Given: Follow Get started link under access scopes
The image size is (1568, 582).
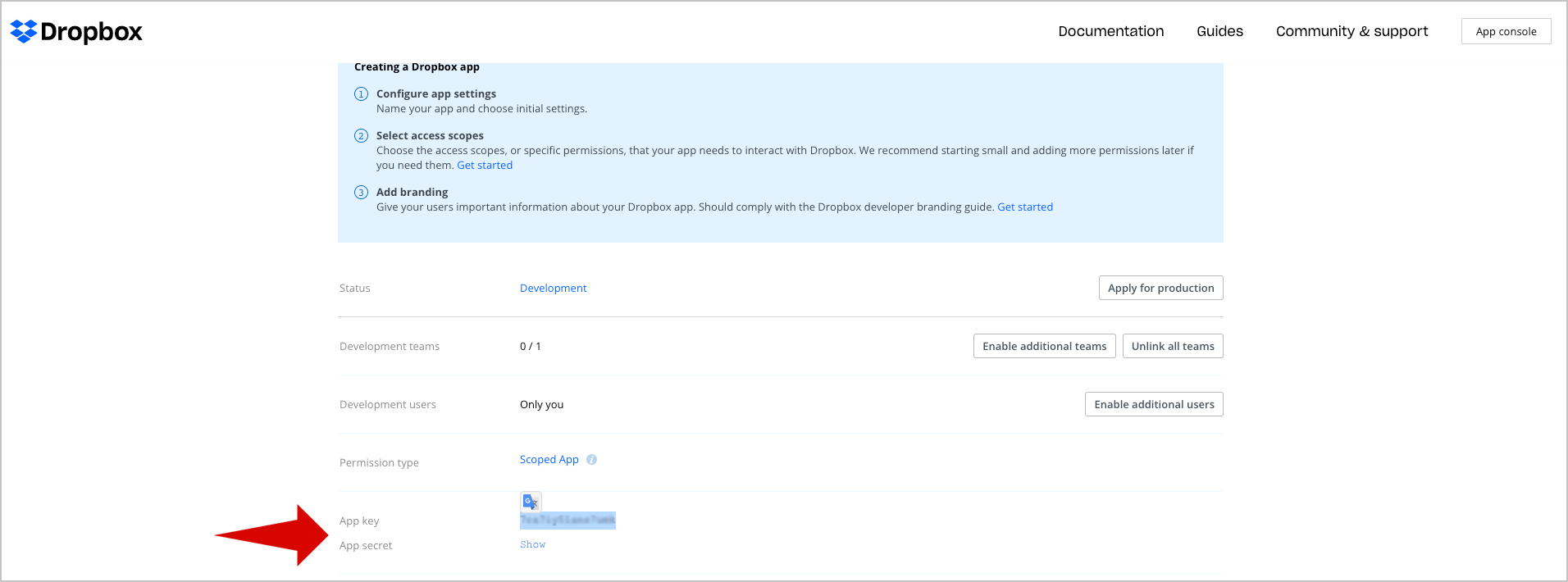Looking at the screenshot, I should point(485,166).
